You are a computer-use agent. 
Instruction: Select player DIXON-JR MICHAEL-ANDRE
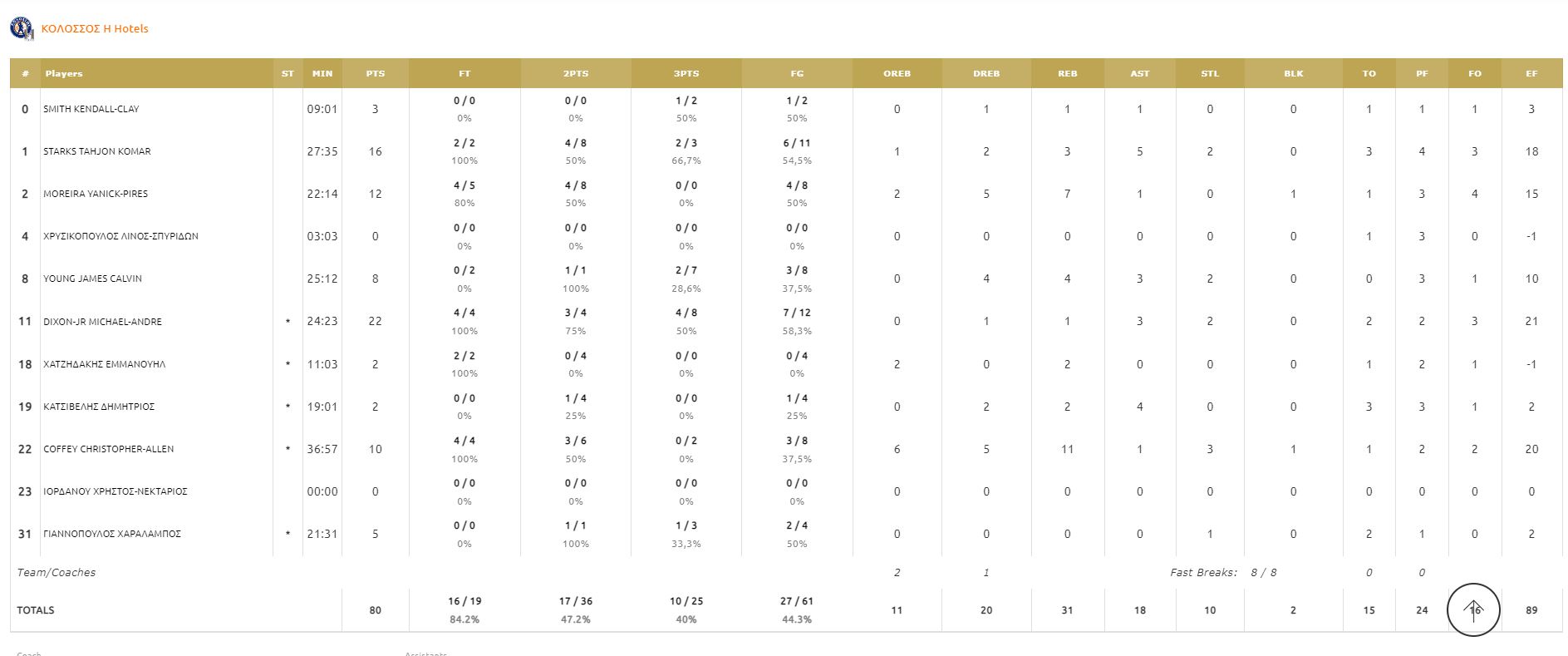(x=102, y=322)
